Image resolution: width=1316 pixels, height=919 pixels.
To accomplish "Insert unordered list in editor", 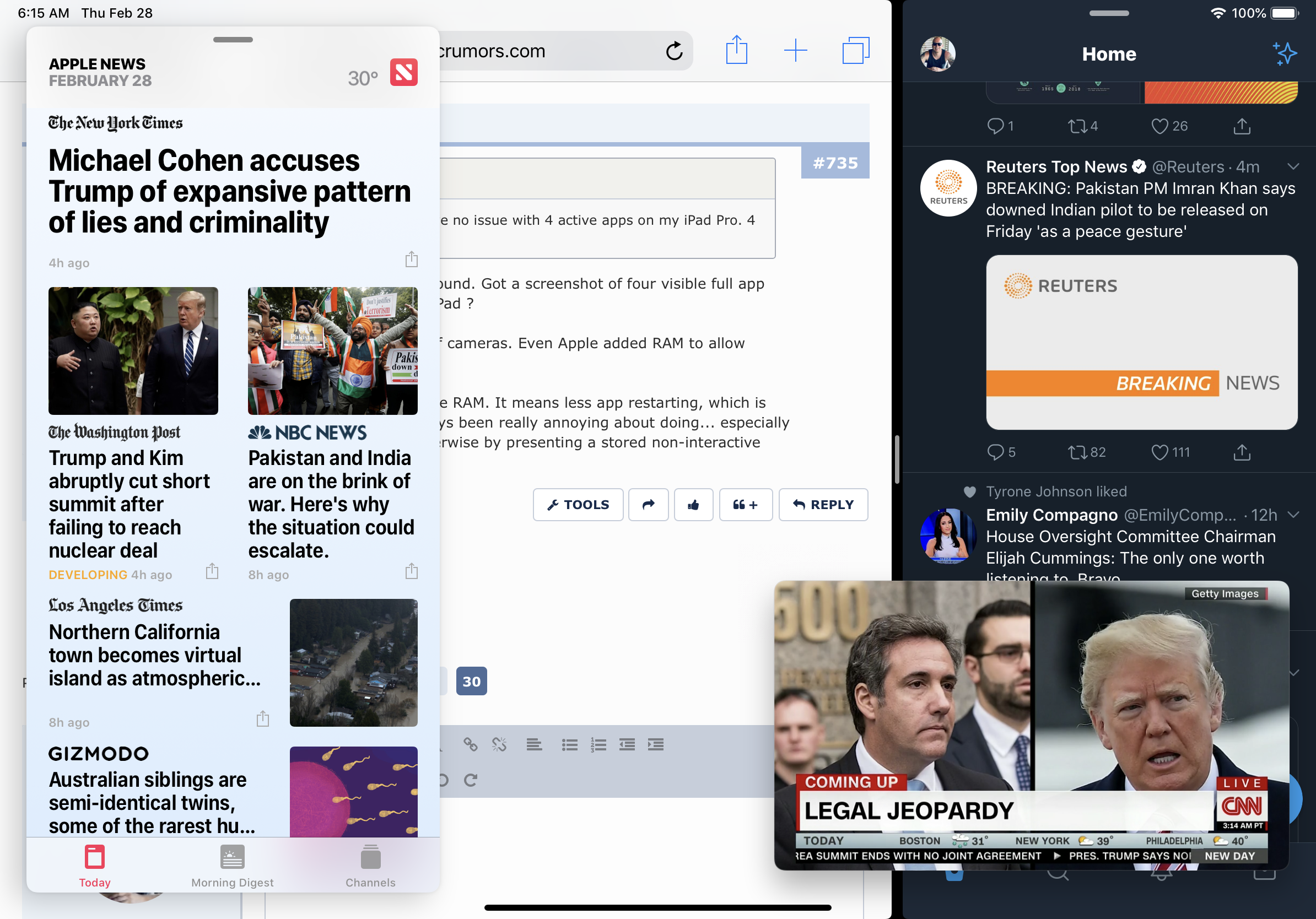I will click(x=569, y=744).
